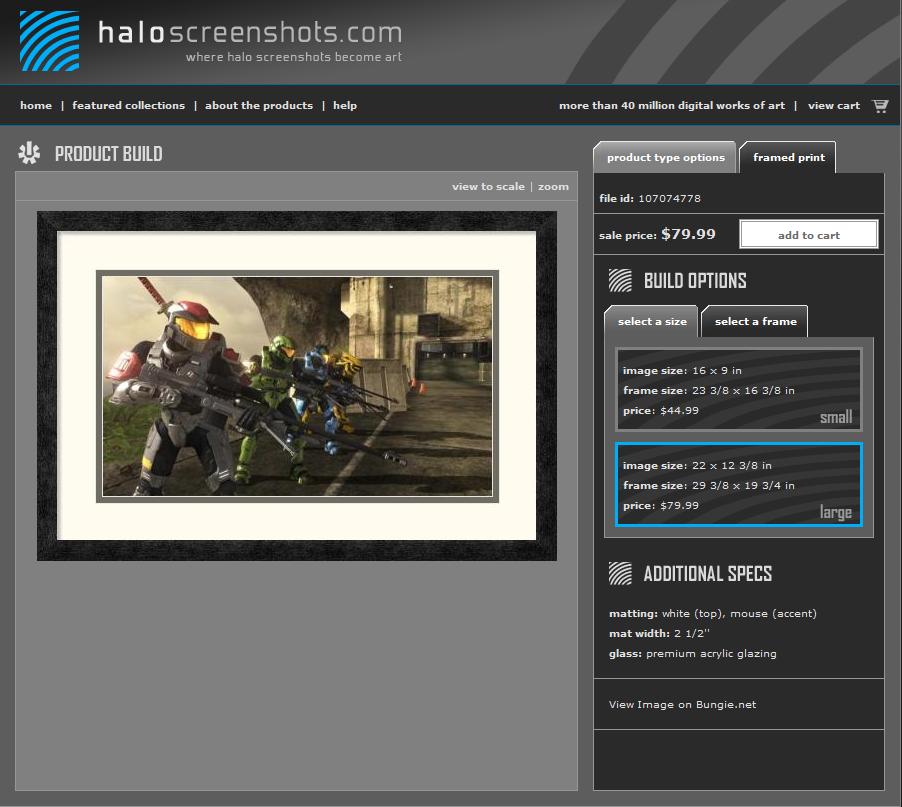902x807 pixels.
Task: Click the BUILD OPTIONS heading
Action: click(695, 281)
